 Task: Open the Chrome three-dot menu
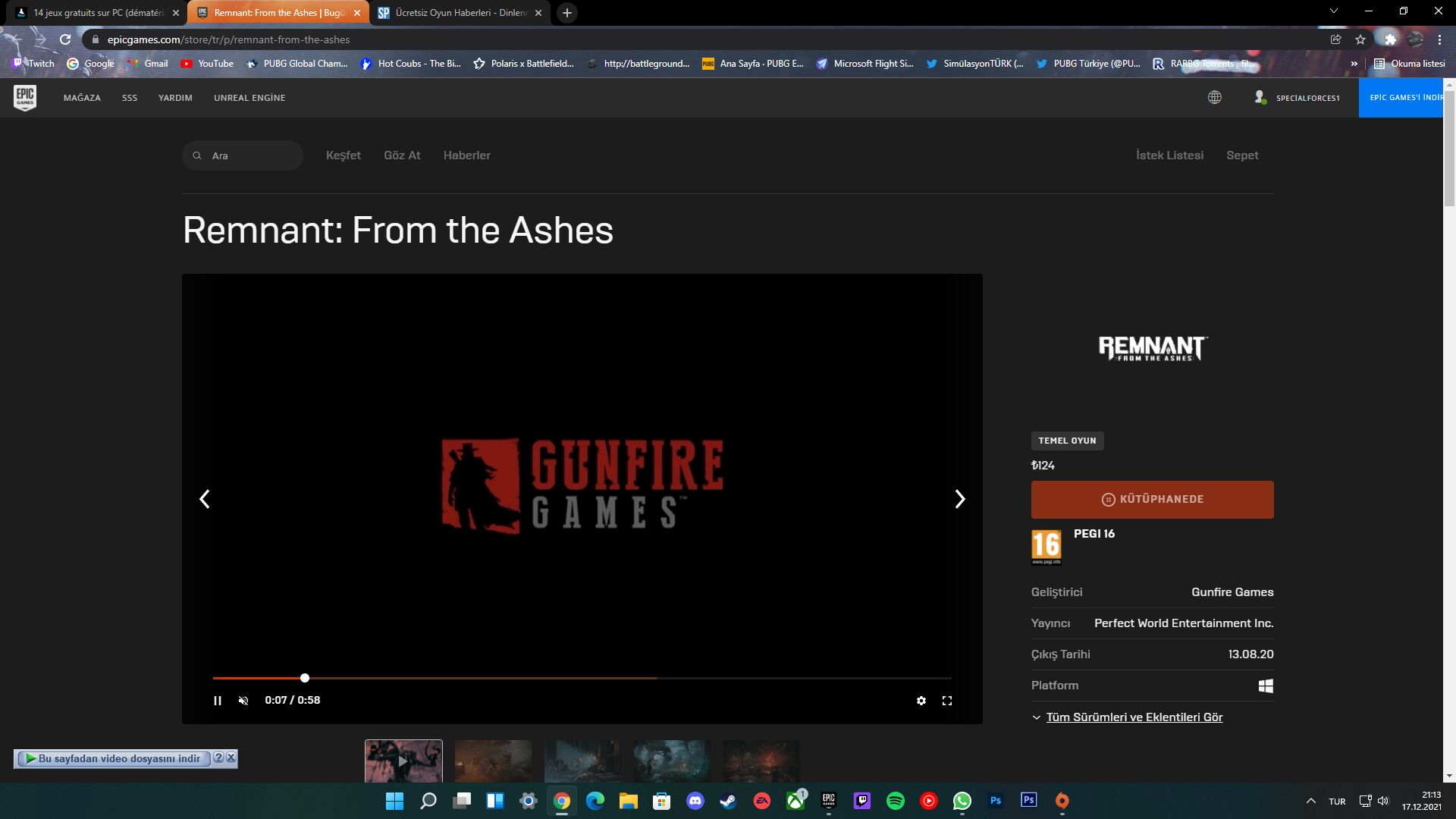pyautogui.click(x=1439, y=39)
